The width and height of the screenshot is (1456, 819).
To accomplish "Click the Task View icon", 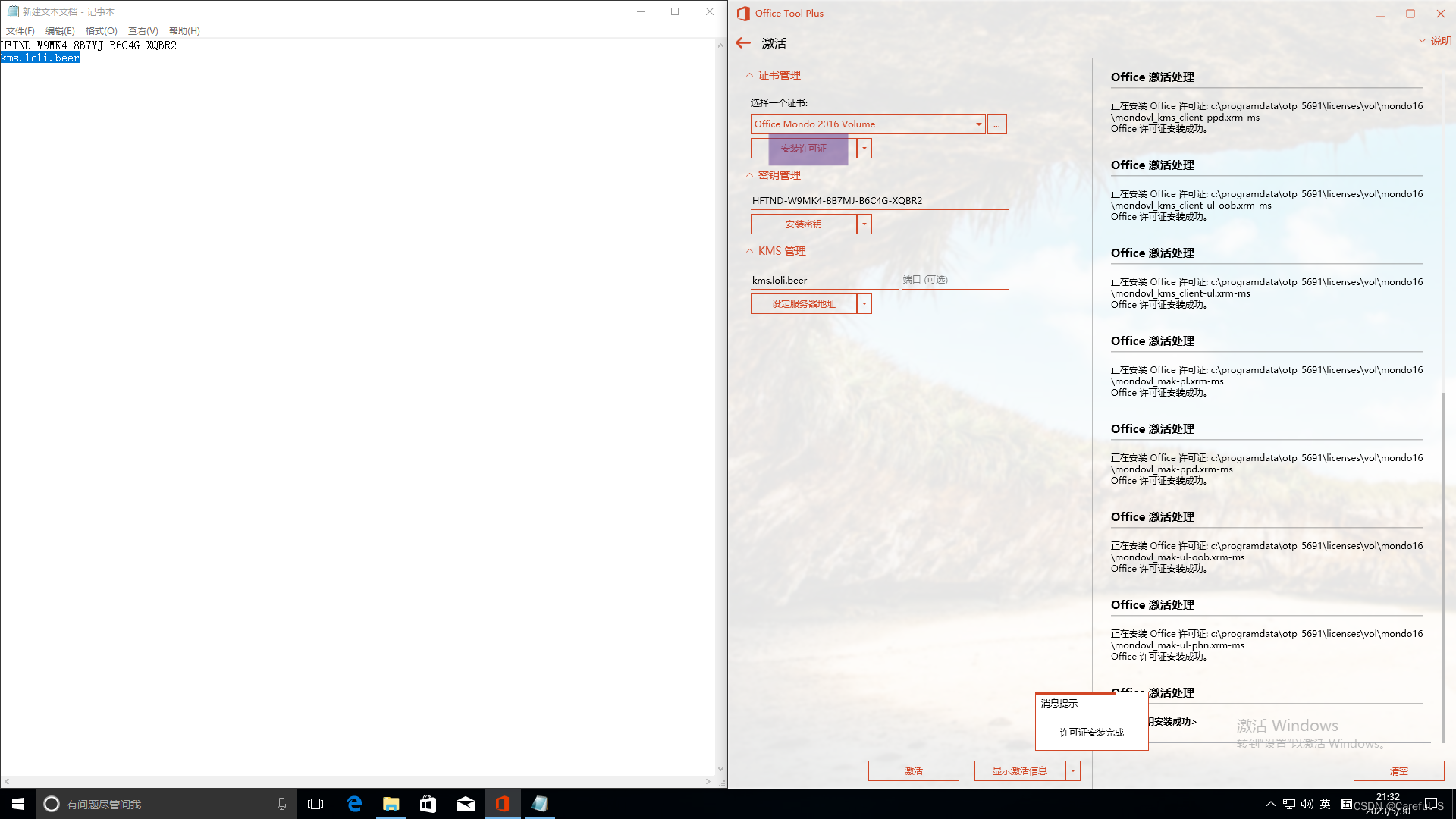I will click(x=315, y=804).
